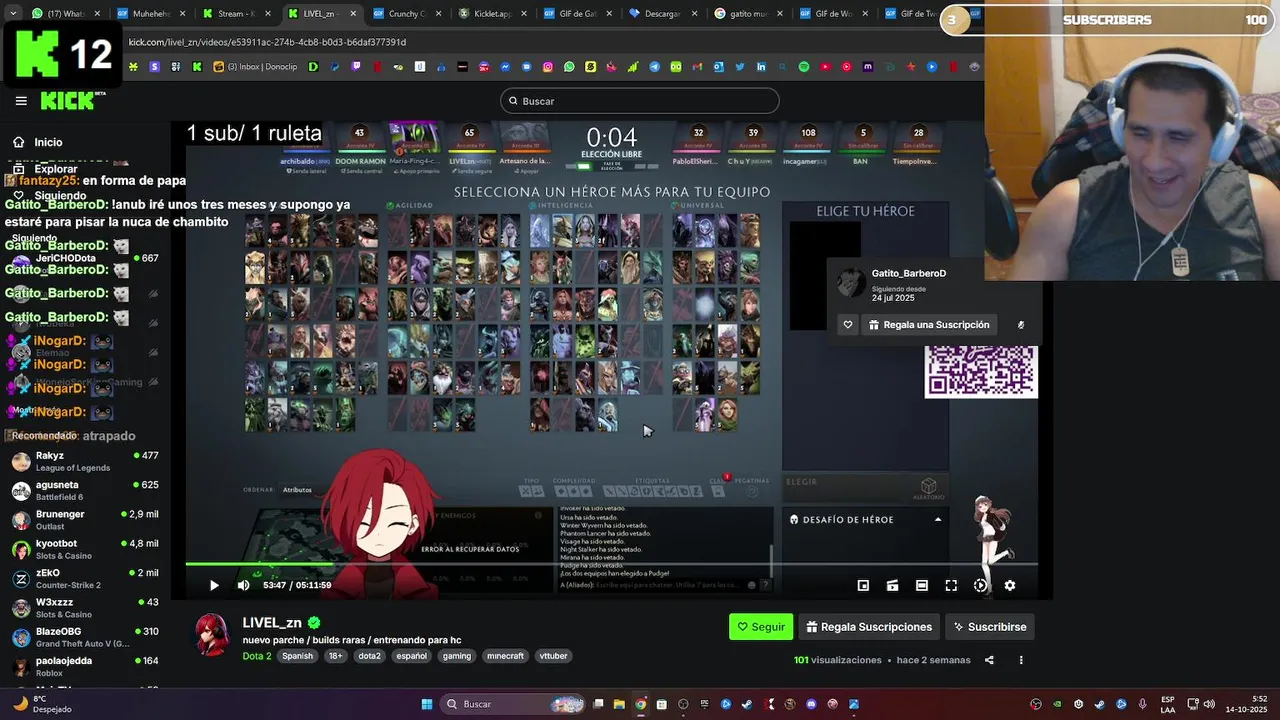1280x720 pixels.
Task: Open Spotify bookmark icon
Action: 804,67
